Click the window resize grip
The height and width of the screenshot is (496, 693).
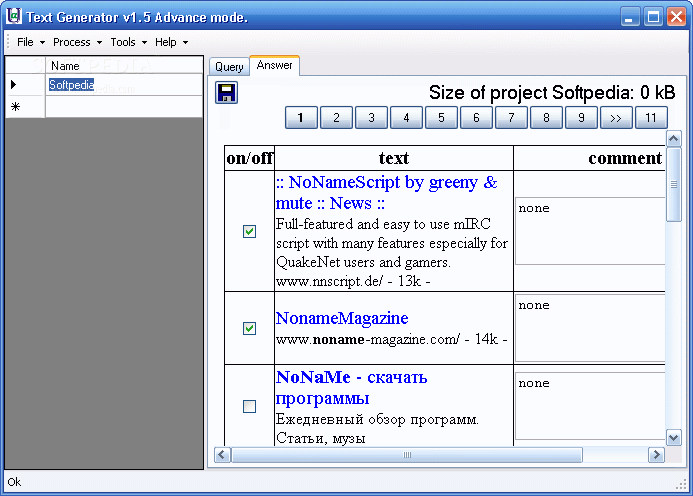681,485
